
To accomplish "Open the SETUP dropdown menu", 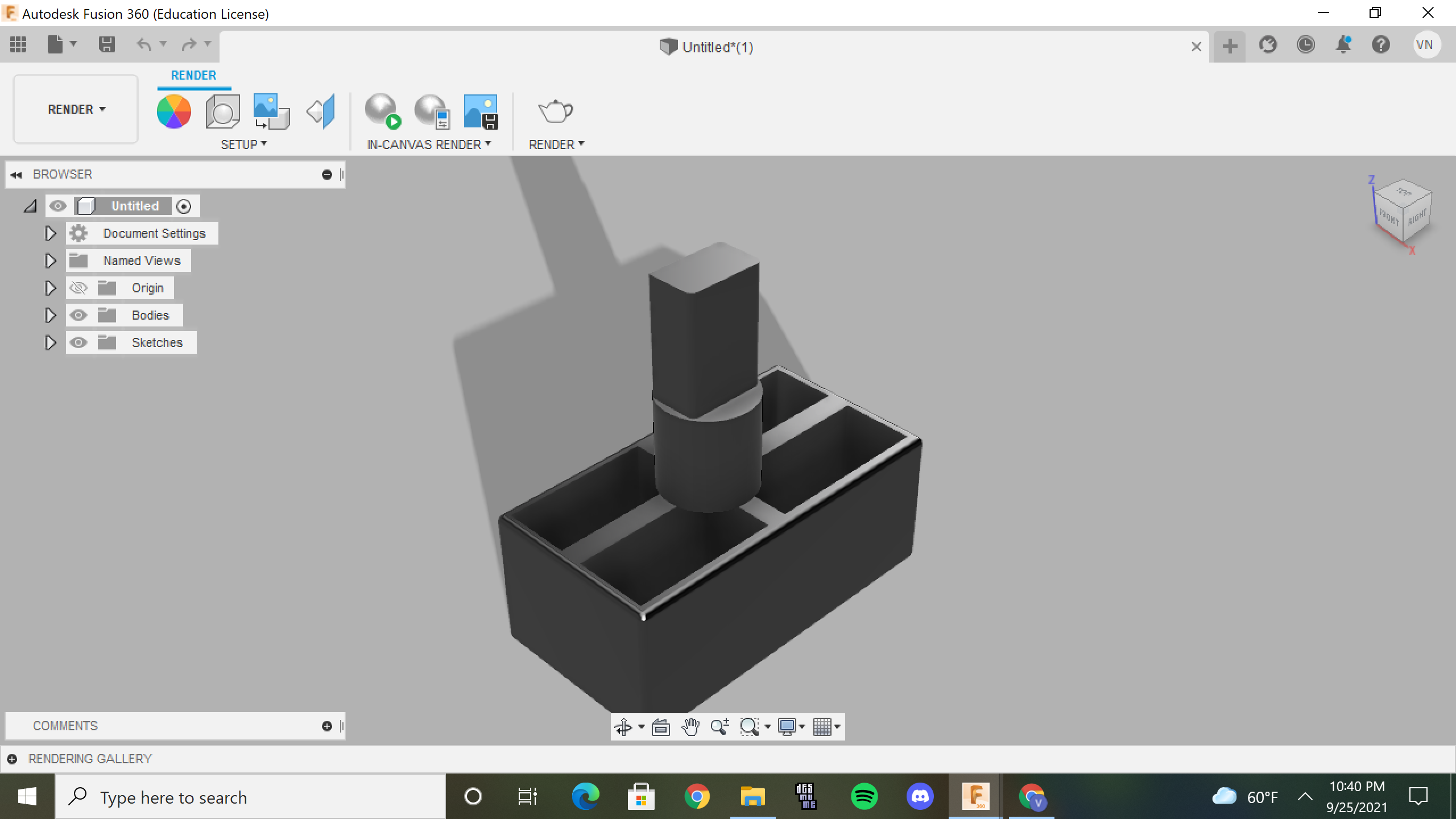I will pyautogui.click(x=243, y=144).
